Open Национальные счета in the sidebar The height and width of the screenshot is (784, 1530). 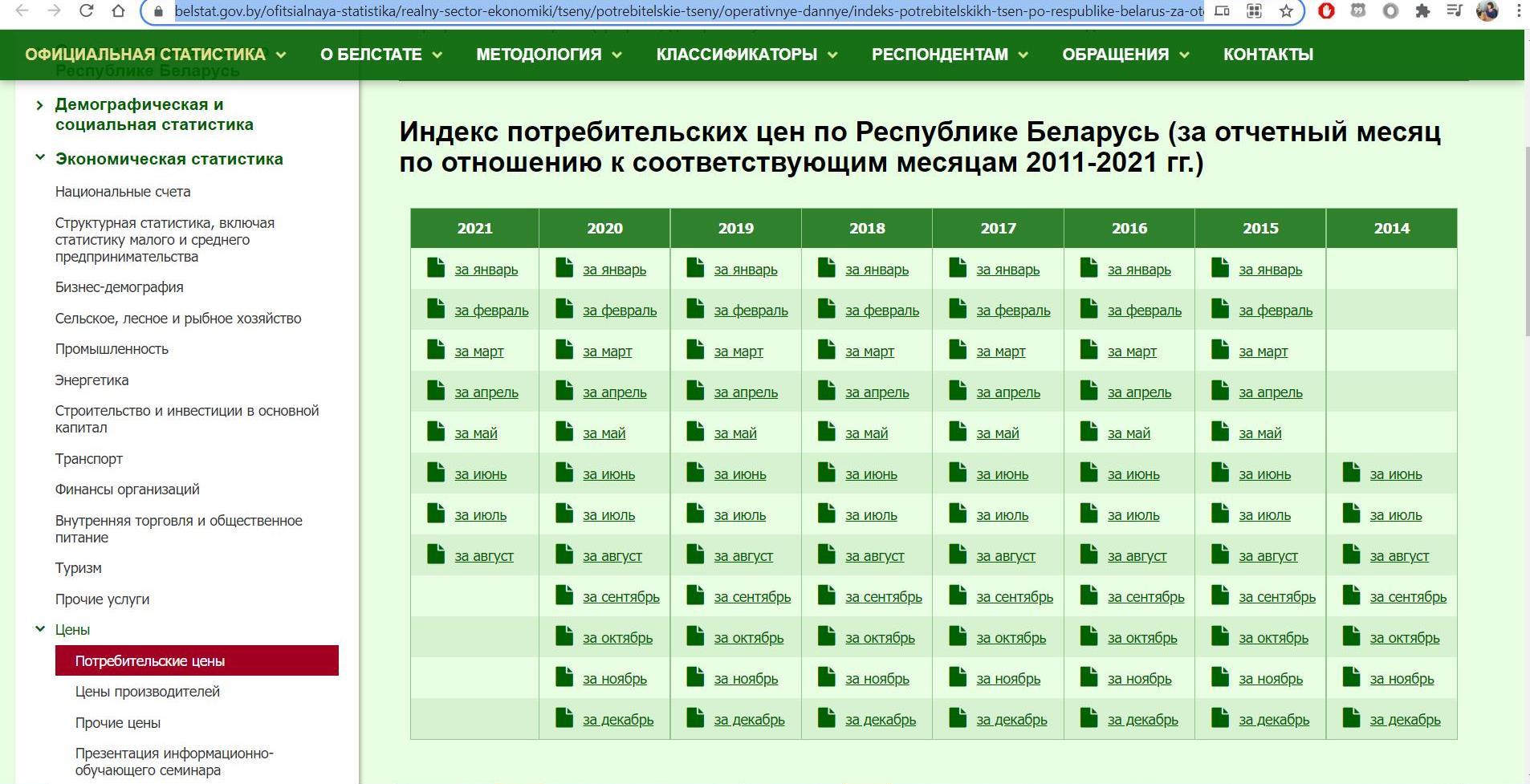click(123, 192)
